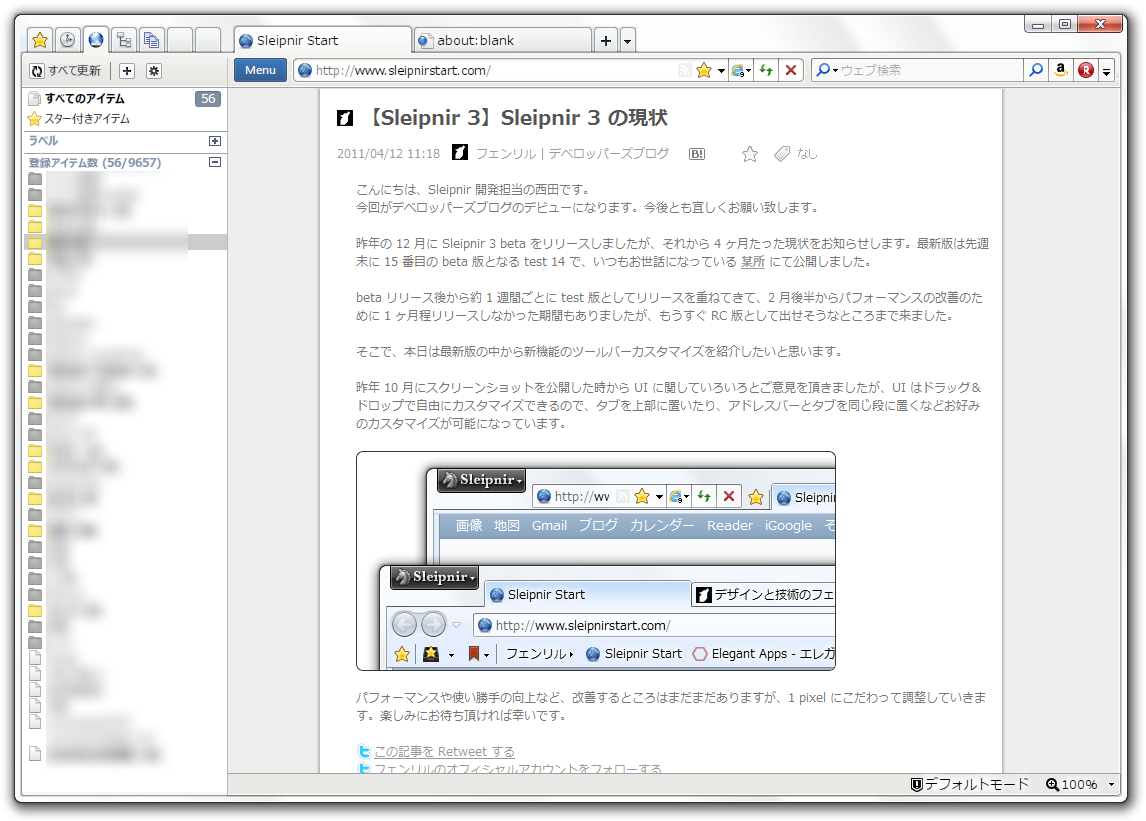
Task: Follow the 某所 link in the article
Action: tap(753, 262)
